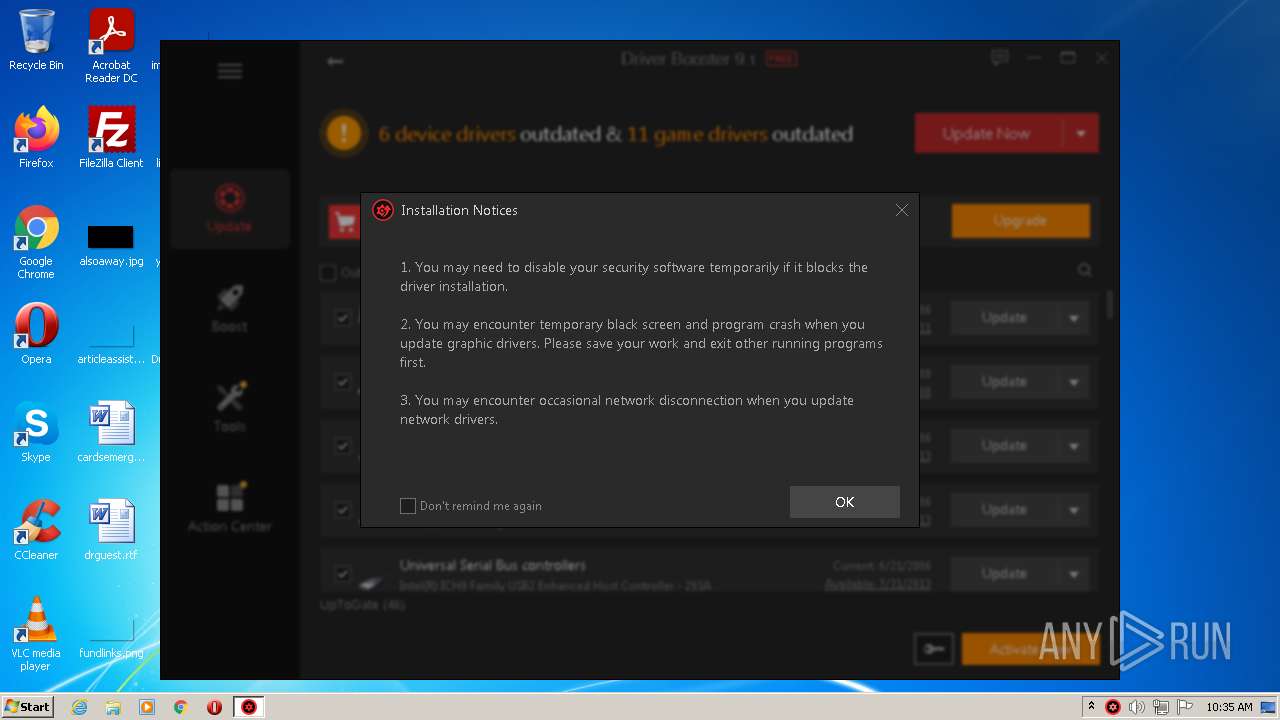
Task: Select the fundlinks.png desktop file
Action: click(111, 638)
